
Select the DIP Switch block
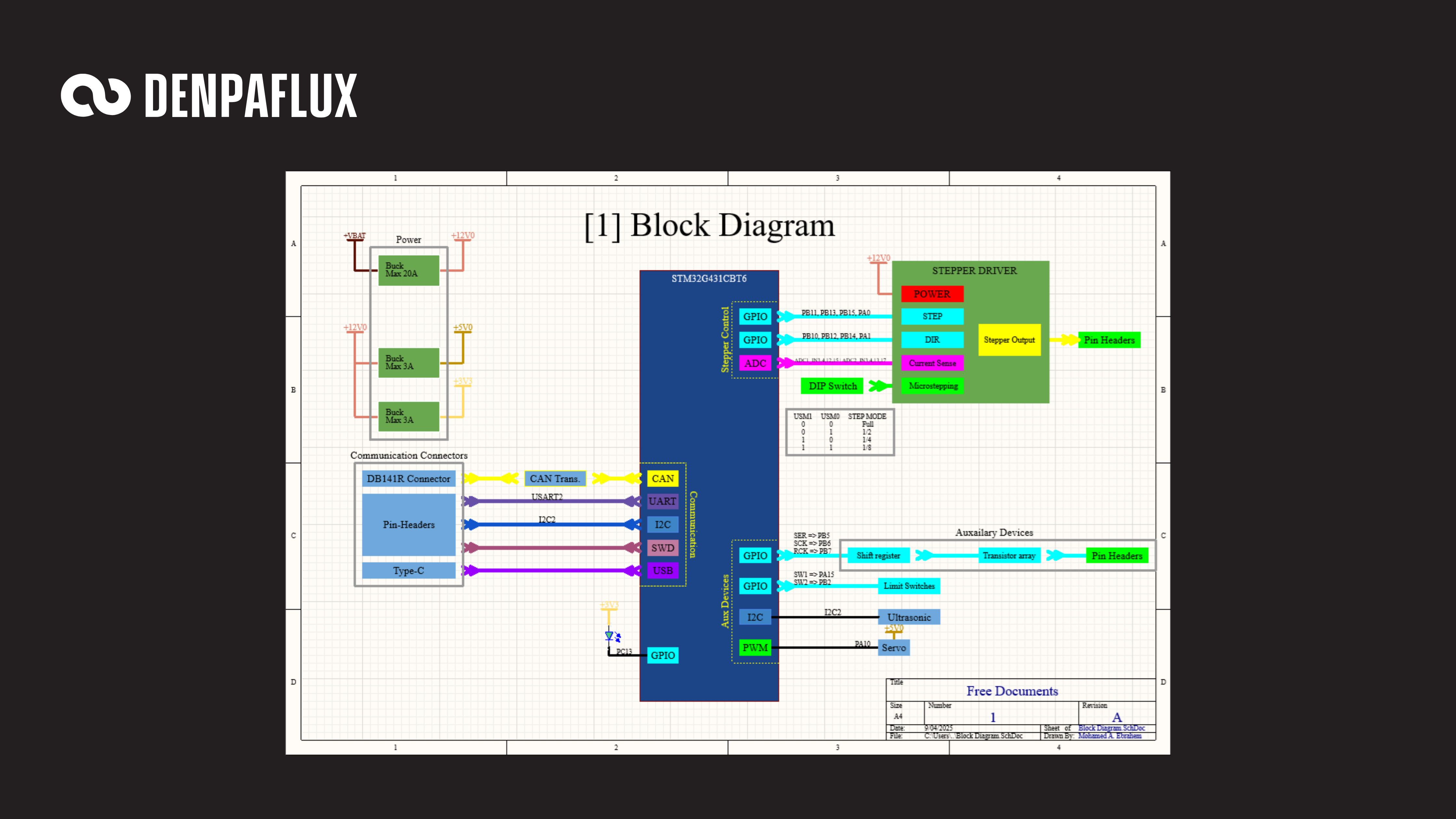click(832, 386)
